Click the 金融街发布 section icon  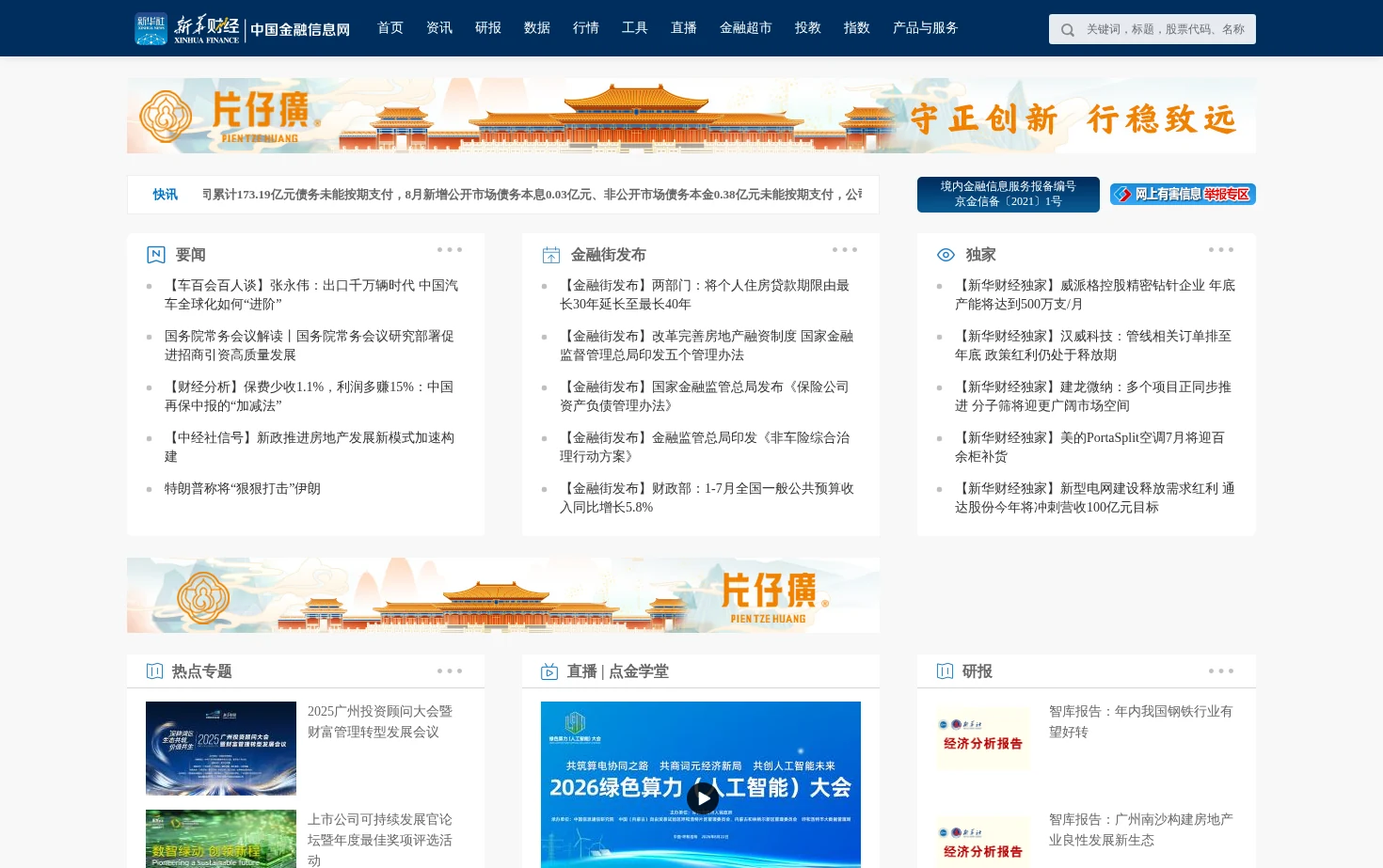tap(551, 255)
